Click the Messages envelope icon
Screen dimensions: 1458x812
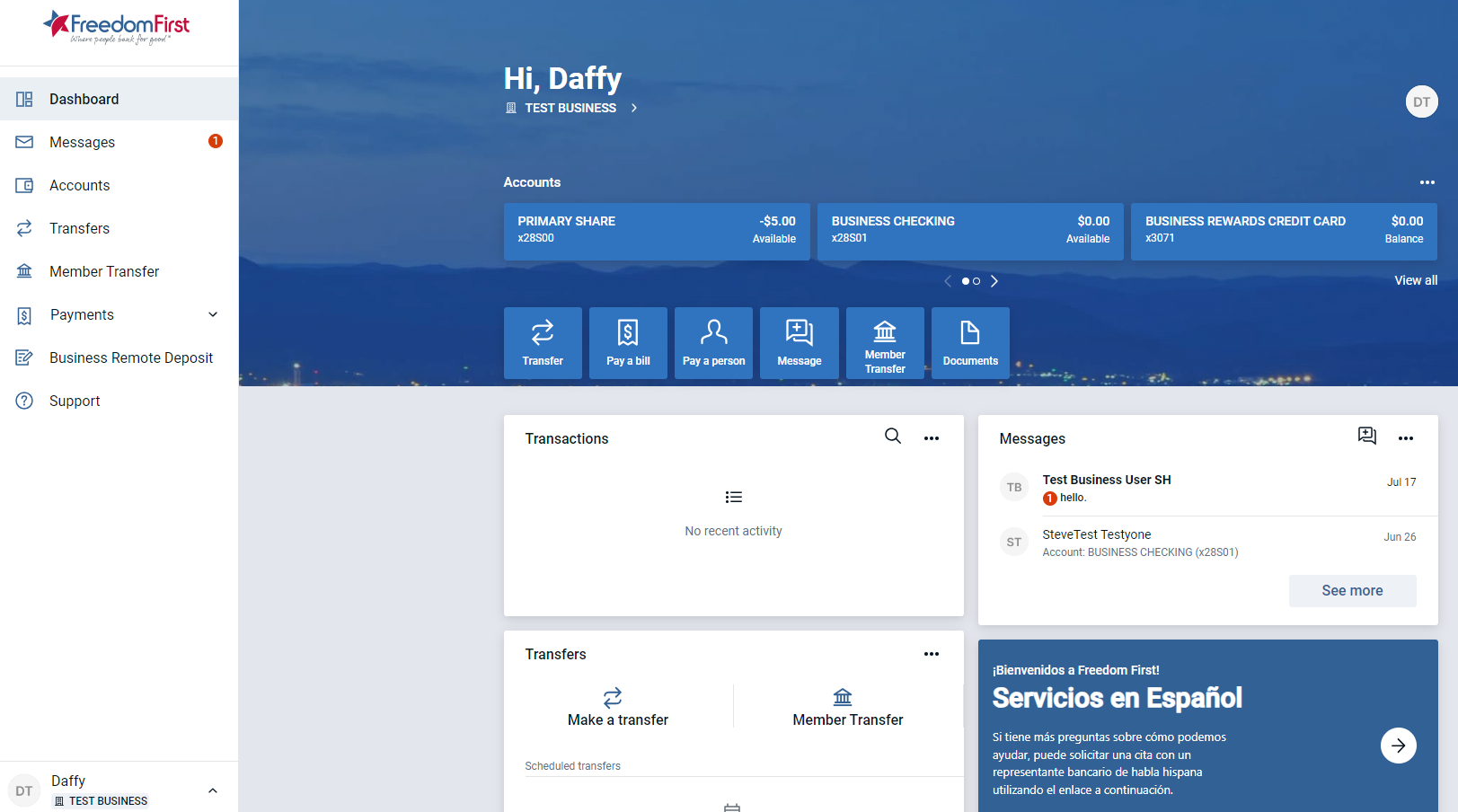coord(24,142)
